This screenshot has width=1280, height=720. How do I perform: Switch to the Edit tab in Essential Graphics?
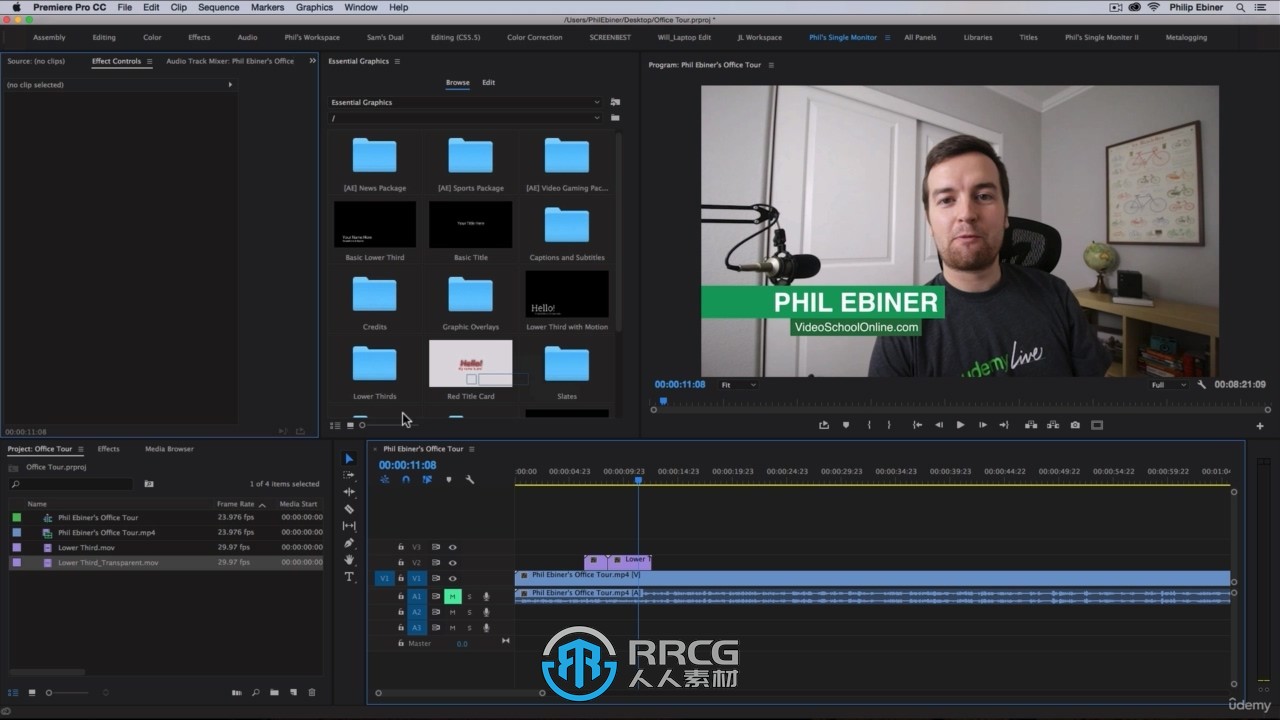point(488,82)
